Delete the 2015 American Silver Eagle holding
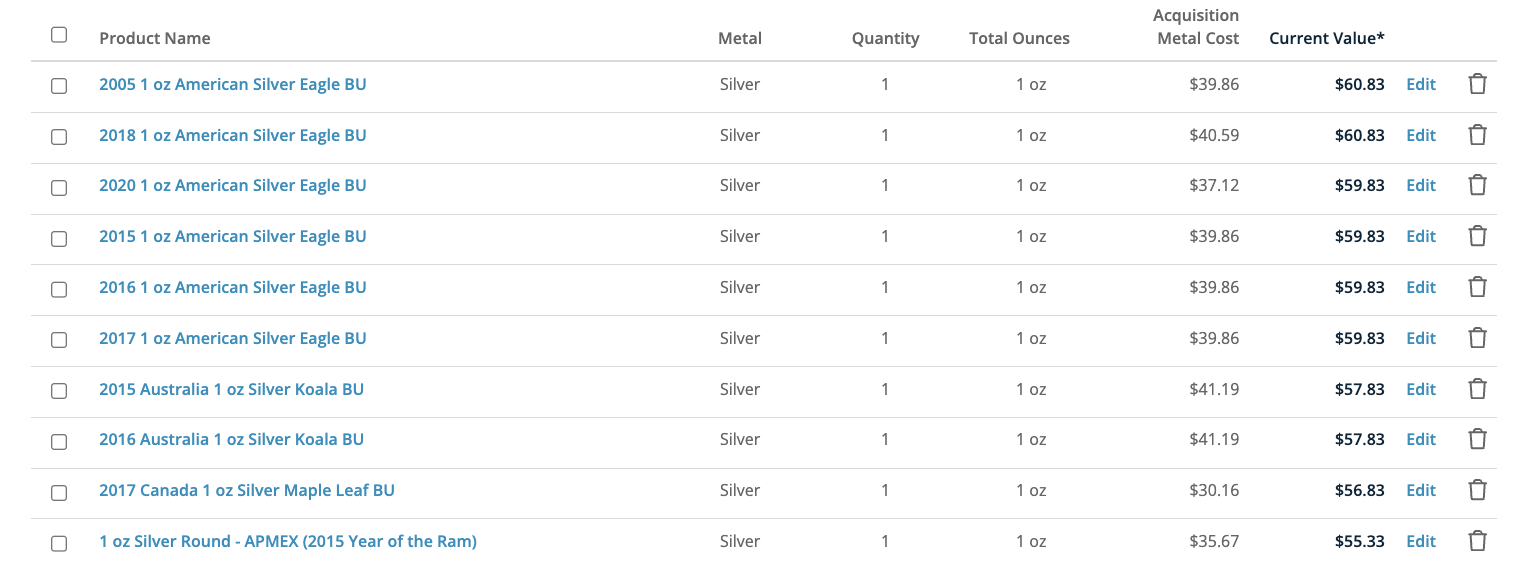 click(1477, 236)
